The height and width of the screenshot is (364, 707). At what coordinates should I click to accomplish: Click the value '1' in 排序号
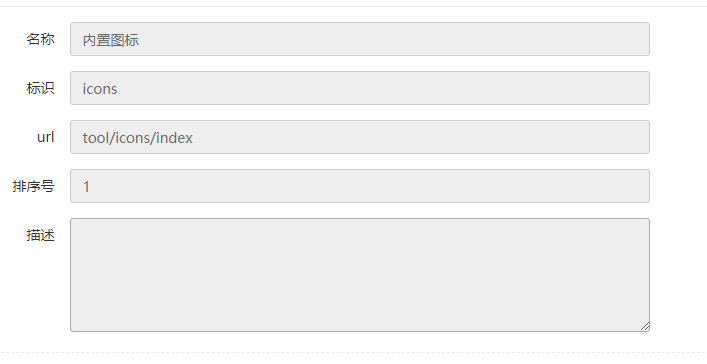(86, 187)
